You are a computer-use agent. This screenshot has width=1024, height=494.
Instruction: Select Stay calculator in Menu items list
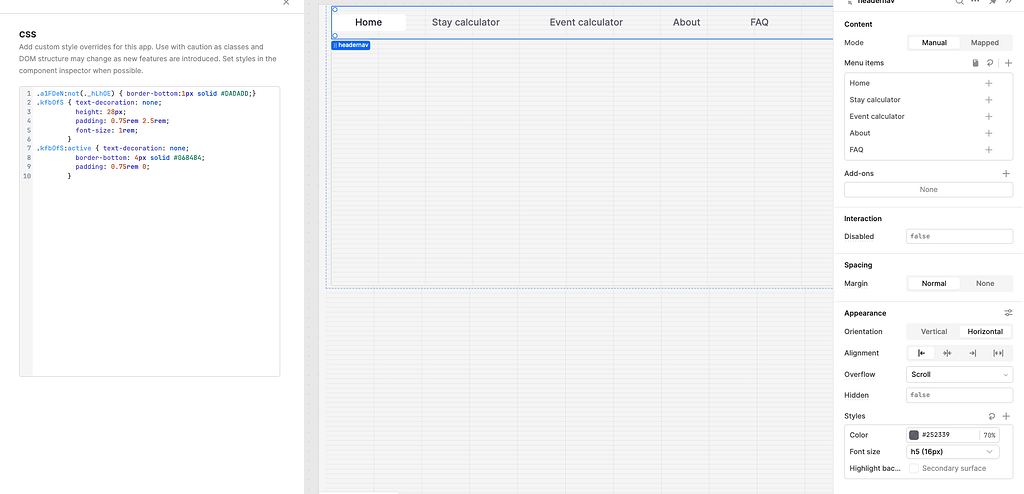874,100
